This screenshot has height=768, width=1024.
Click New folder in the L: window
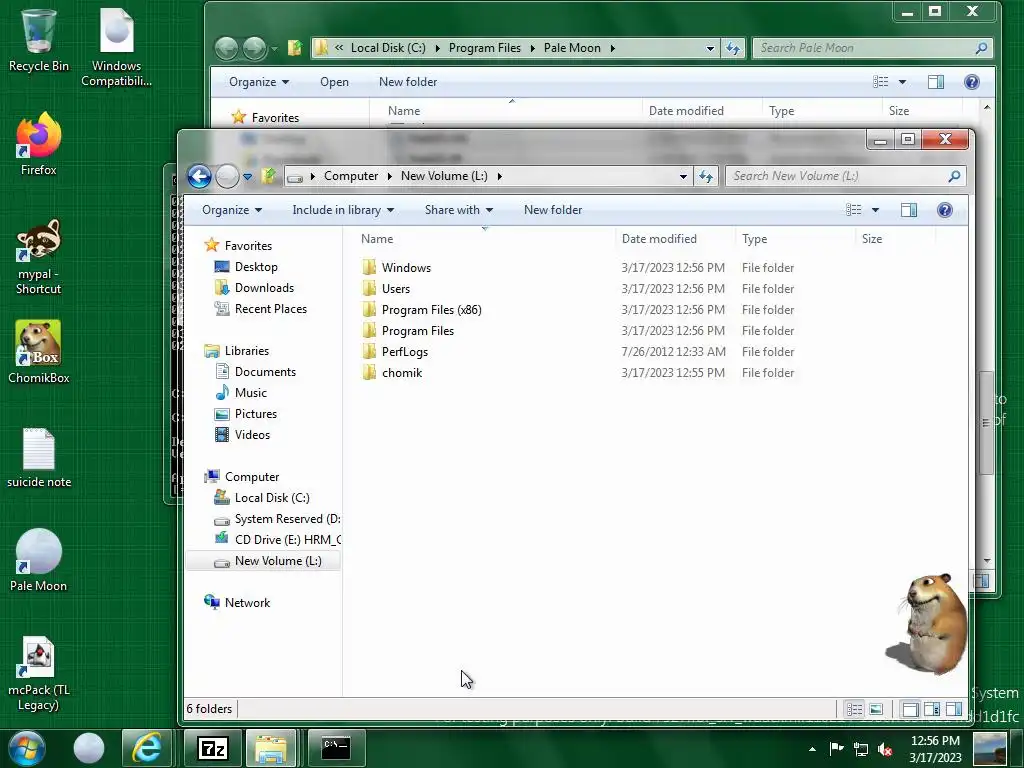pos(552,210)
